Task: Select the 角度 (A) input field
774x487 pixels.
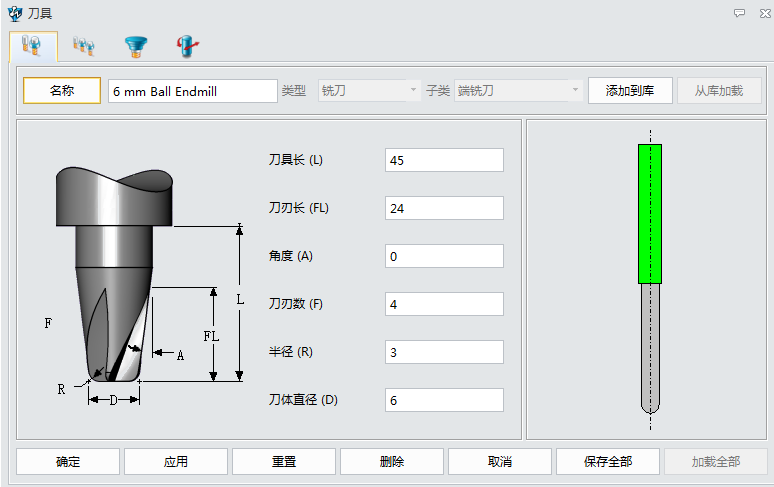Action: tap(444, 256)
